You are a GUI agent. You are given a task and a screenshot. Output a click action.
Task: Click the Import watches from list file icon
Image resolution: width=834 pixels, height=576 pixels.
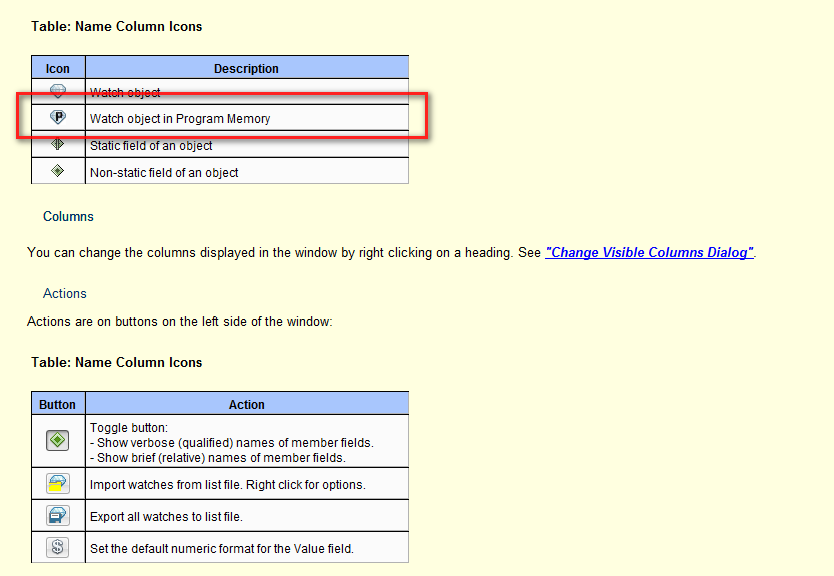click(x=57, y=483)
